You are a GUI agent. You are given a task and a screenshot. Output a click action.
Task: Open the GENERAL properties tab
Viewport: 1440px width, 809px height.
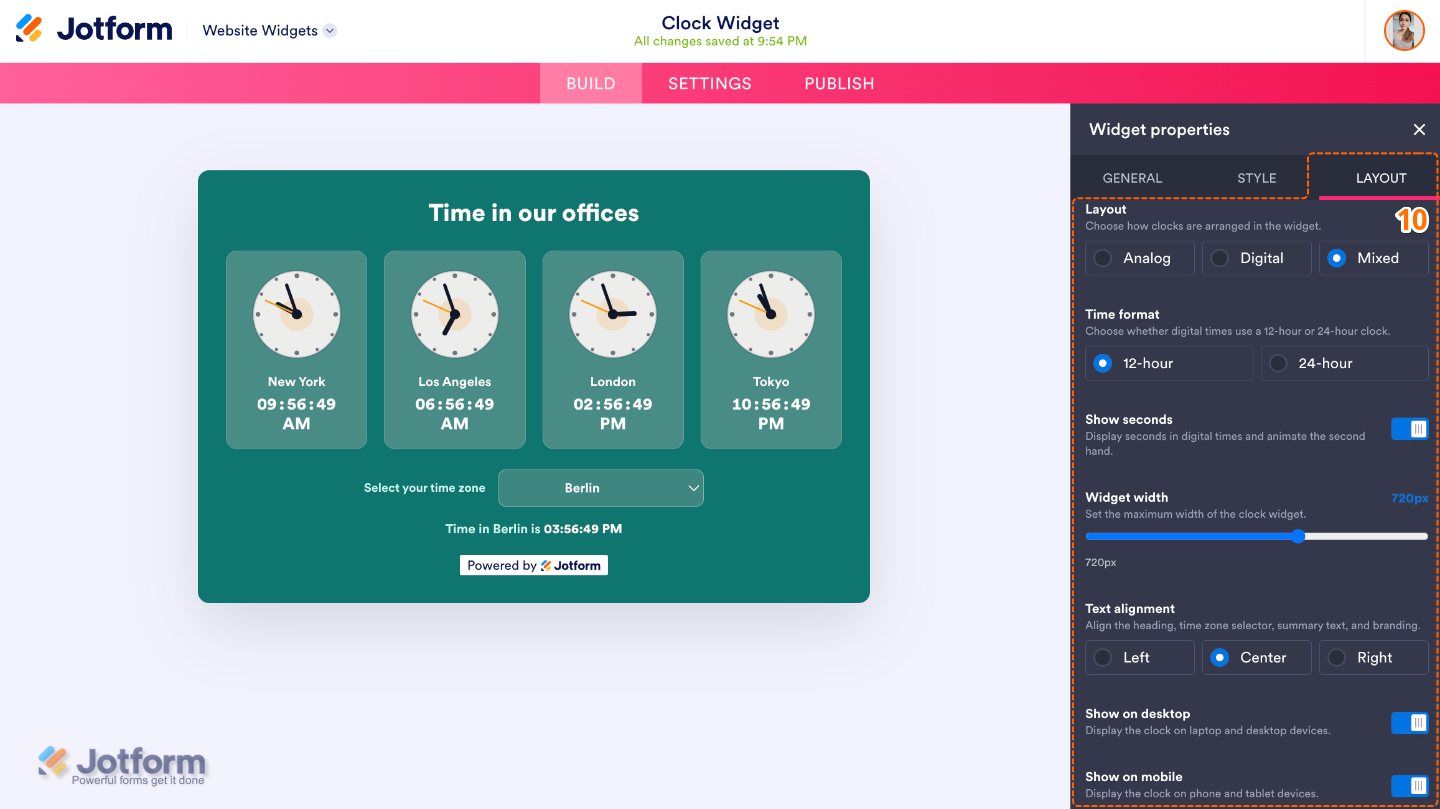click(x=1132, y=178)
